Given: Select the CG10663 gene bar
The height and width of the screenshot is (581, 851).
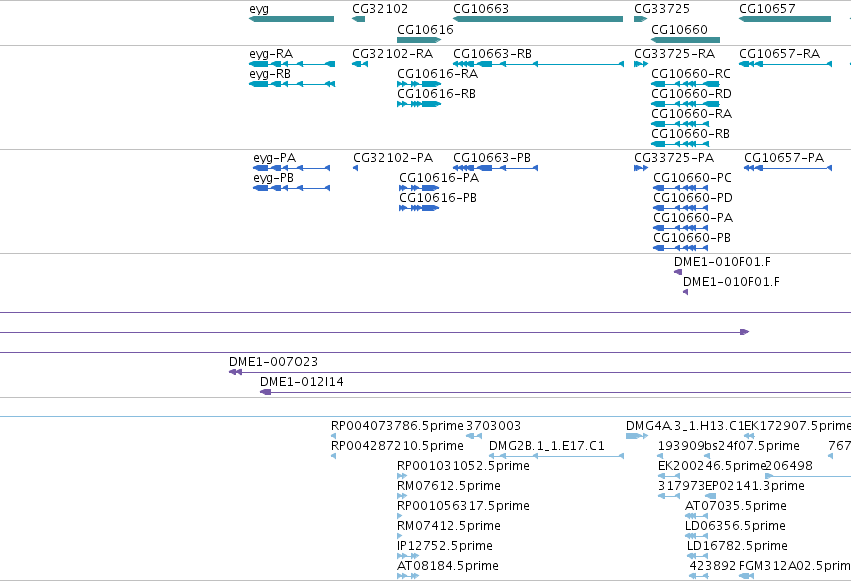Looking at the screenshot, I should click(538, 19).
